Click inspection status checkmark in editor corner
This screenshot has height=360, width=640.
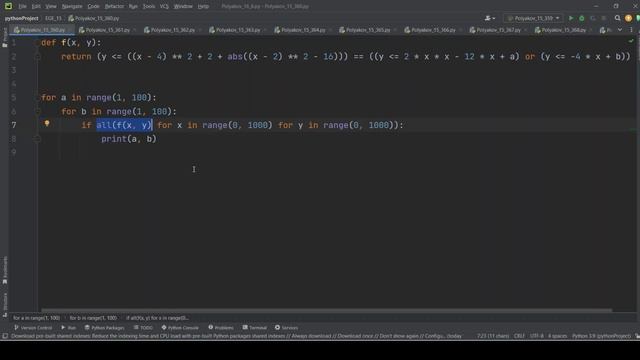[x=631, y=41]
